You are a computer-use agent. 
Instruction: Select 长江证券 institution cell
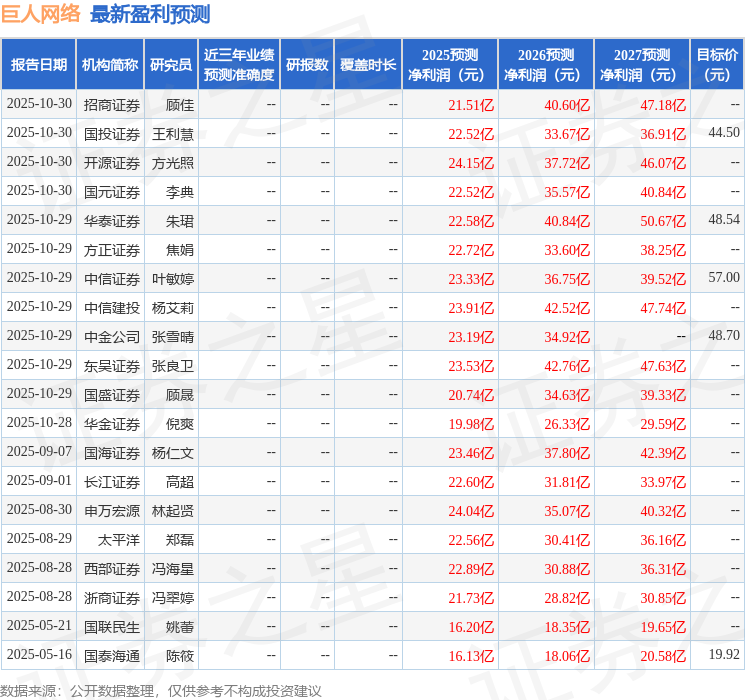[x=112, y=482]
